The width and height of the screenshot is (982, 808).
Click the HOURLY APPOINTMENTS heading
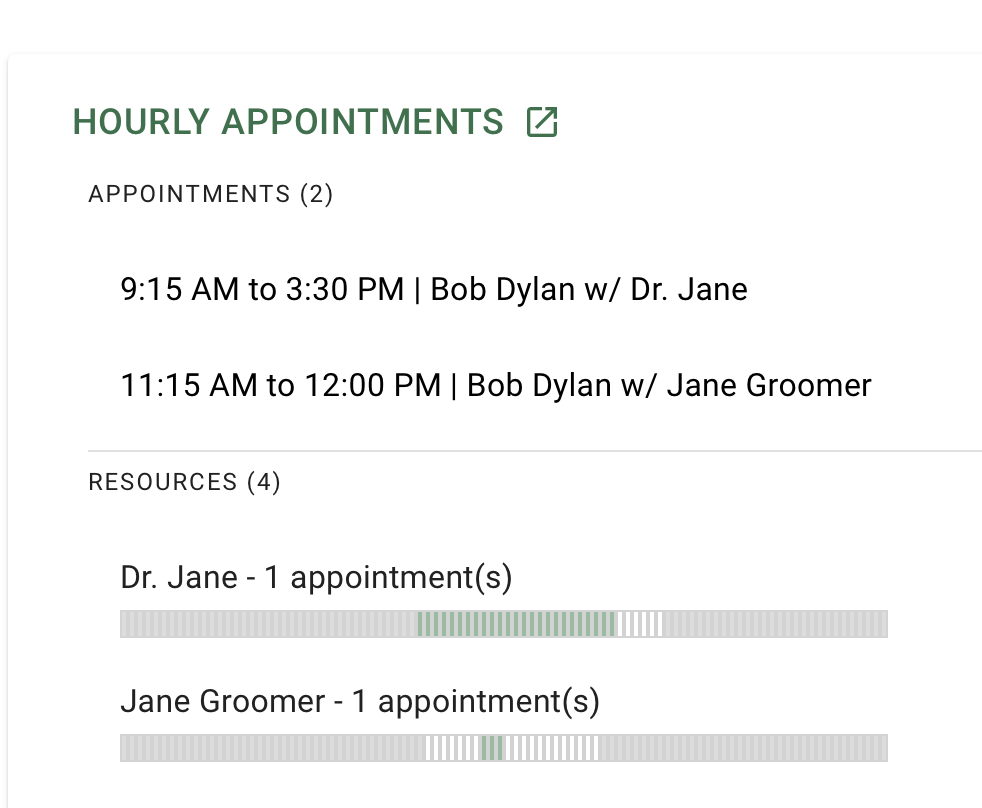[288, 122]
